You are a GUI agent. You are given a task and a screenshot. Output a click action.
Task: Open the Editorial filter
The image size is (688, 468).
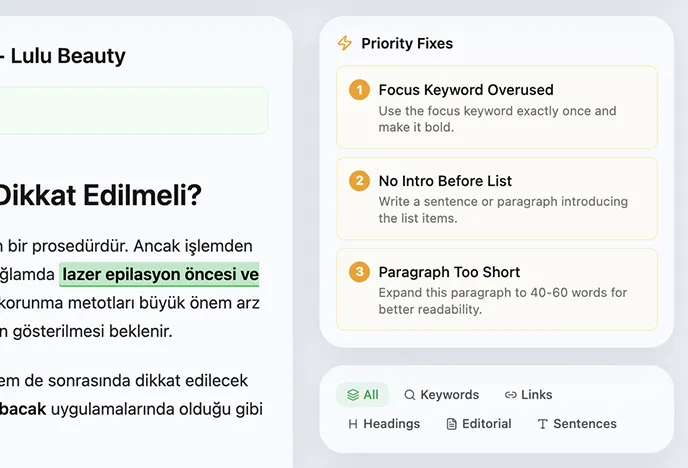point(478,424)
